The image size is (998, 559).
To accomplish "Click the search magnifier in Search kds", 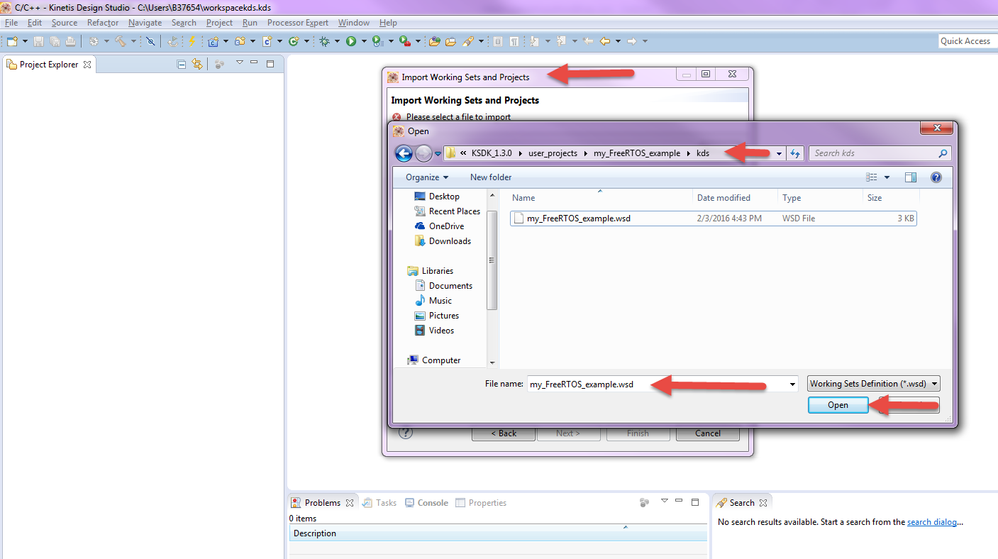I will tap(943, 153).
